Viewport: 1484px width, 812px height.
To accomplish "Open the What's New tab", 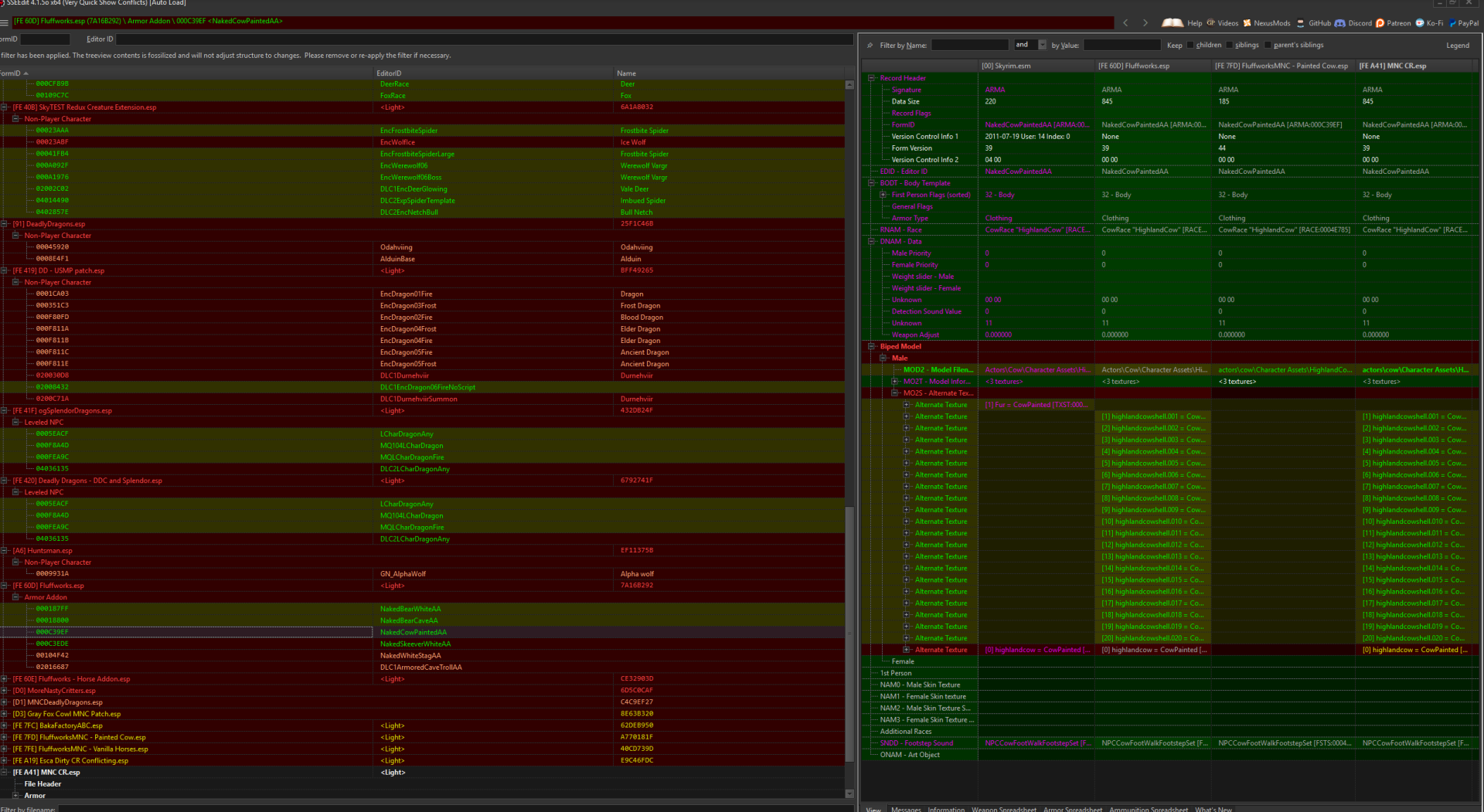I will (x=1213, y=809).
